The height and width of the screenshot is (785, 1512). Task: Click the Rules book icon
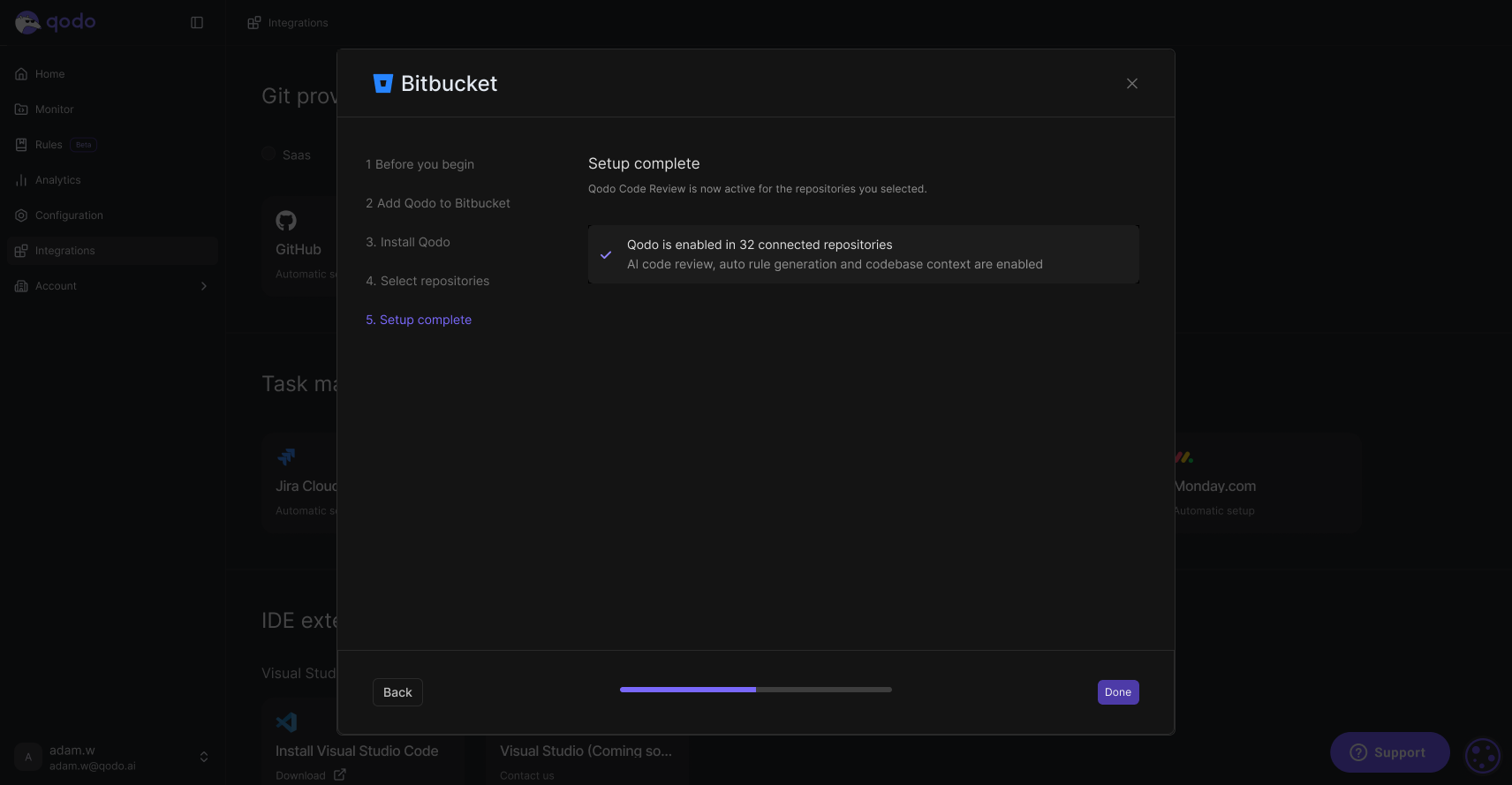[x=21, y=145]
